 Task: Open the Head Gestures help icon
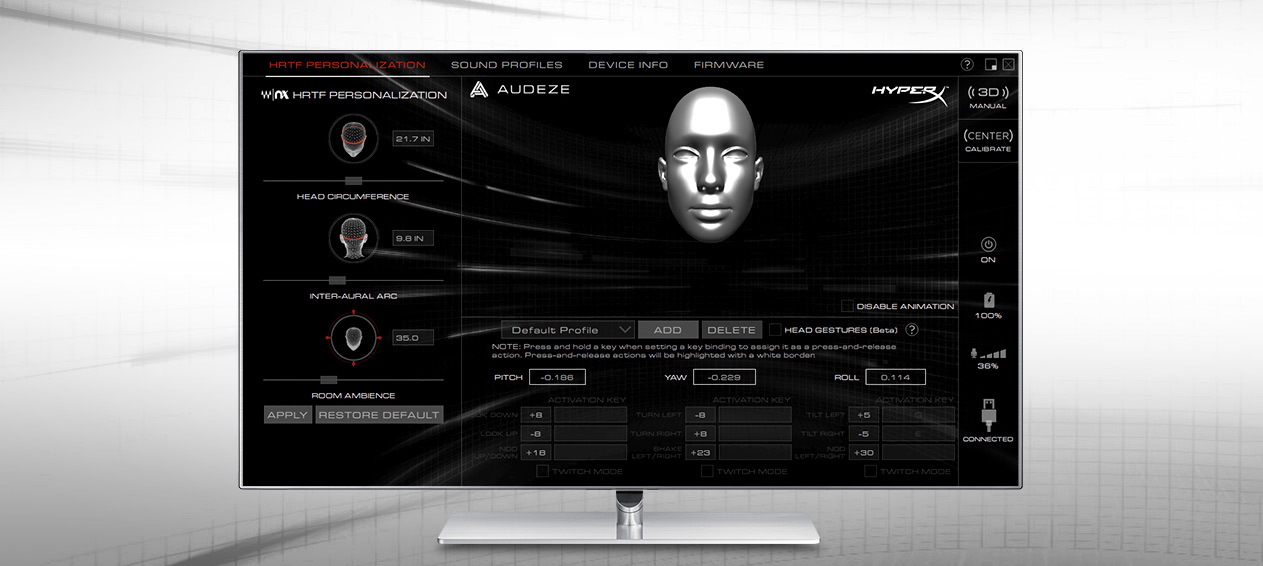click(912, 330)
